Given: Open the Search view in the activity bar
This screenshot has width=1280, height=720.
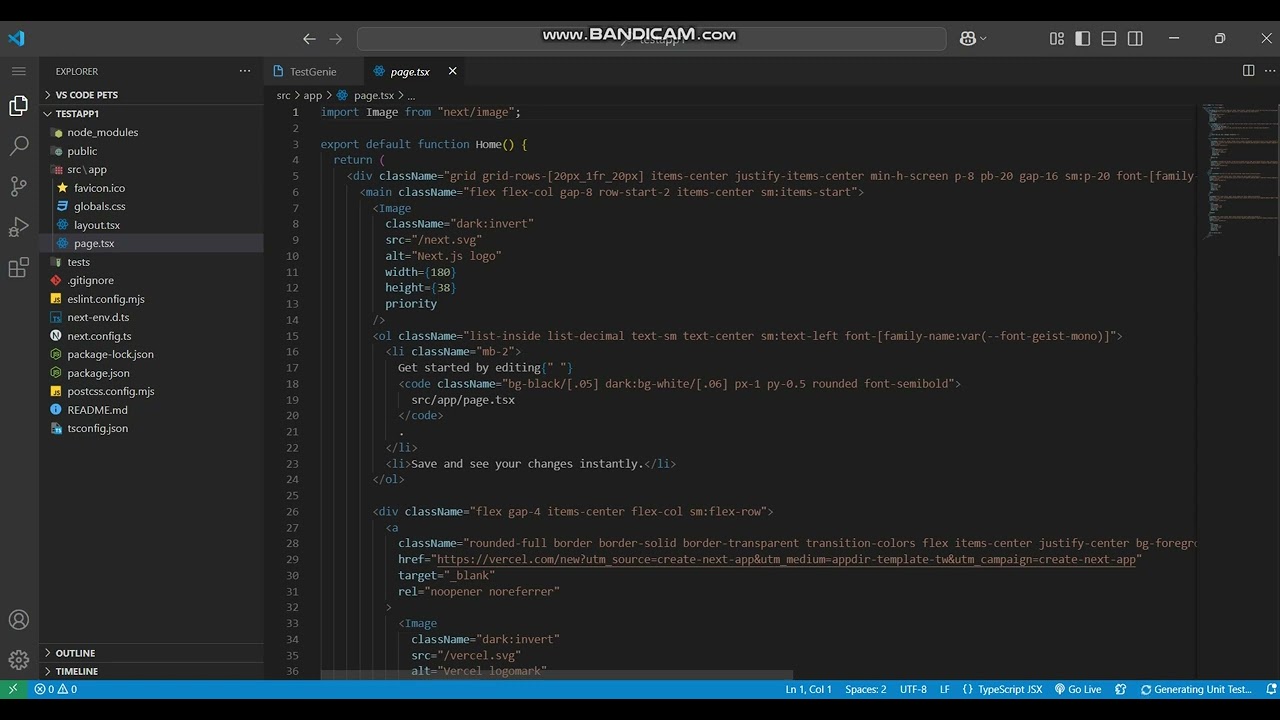Looking at the screenshot, I should (x=18, y=146).
